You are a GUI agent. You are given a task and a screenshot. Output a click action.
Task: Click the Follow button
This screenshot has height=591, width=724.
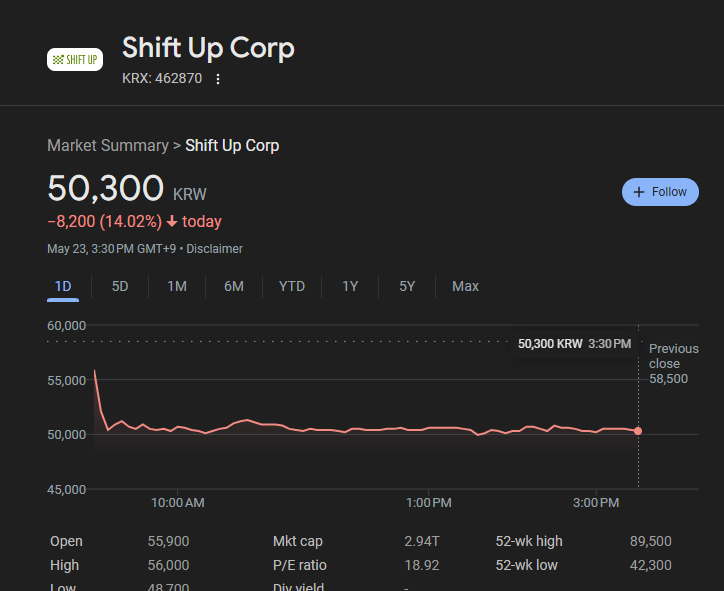pyautogui.click(x=660, y=192)
